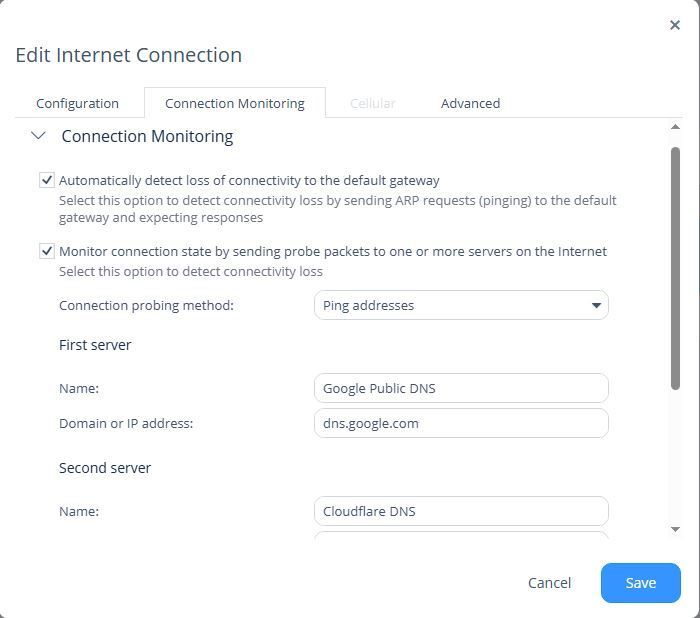Click the scroll up arrow

(x=675, y=128)
